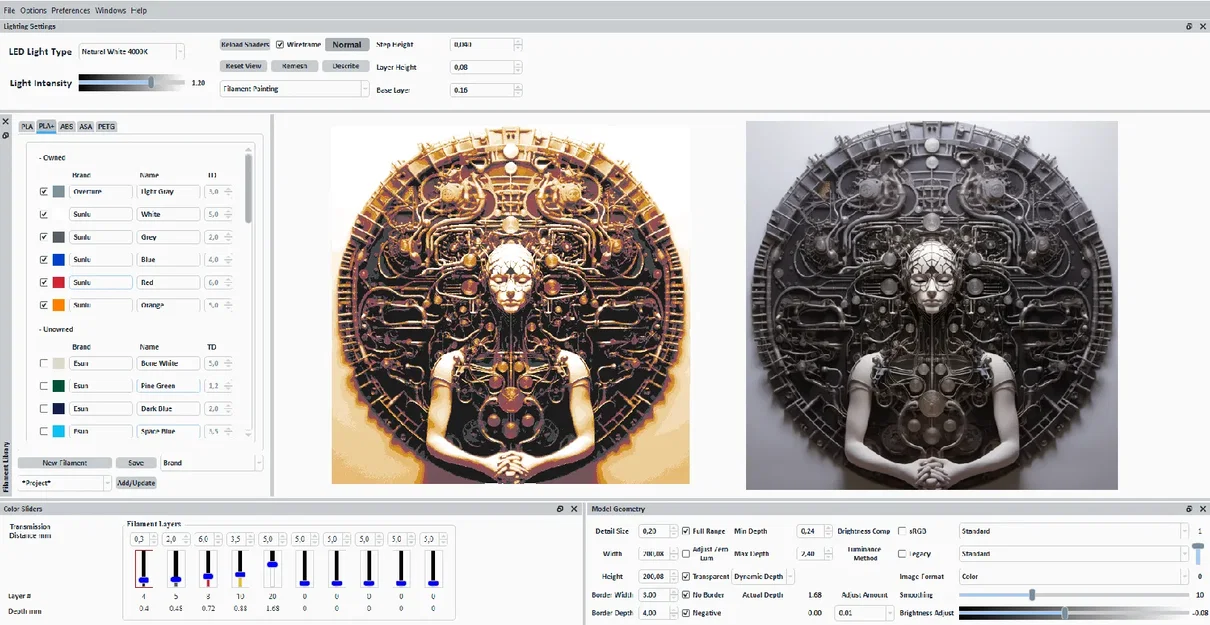Image resolution: width=1210 pixels, height=625 pixels.
Task: Close the Lighting Settings panel
Action: click(1202, 27)
